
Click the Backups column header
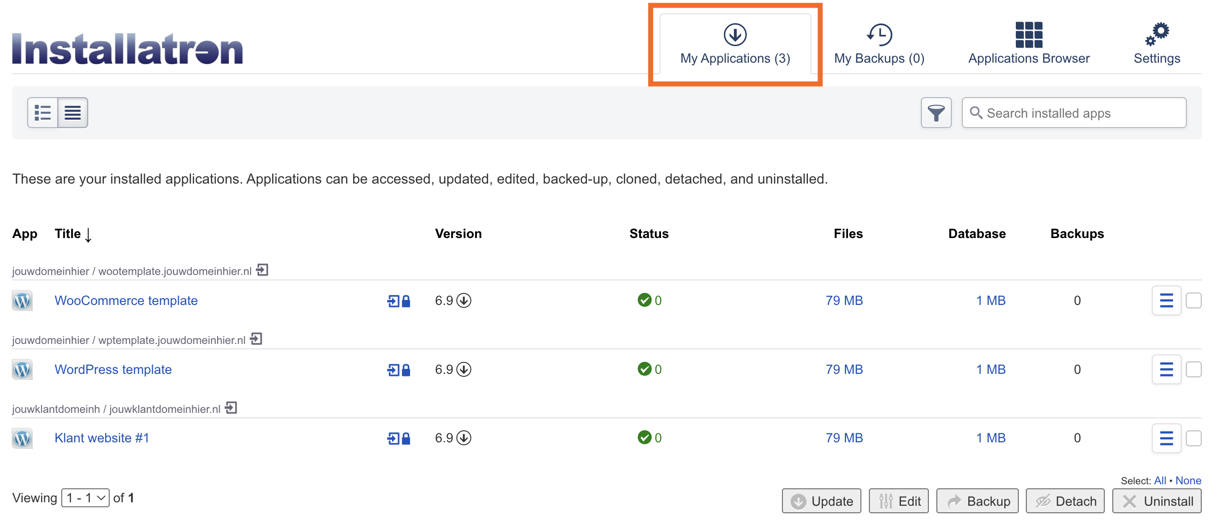coord(1077,234)
